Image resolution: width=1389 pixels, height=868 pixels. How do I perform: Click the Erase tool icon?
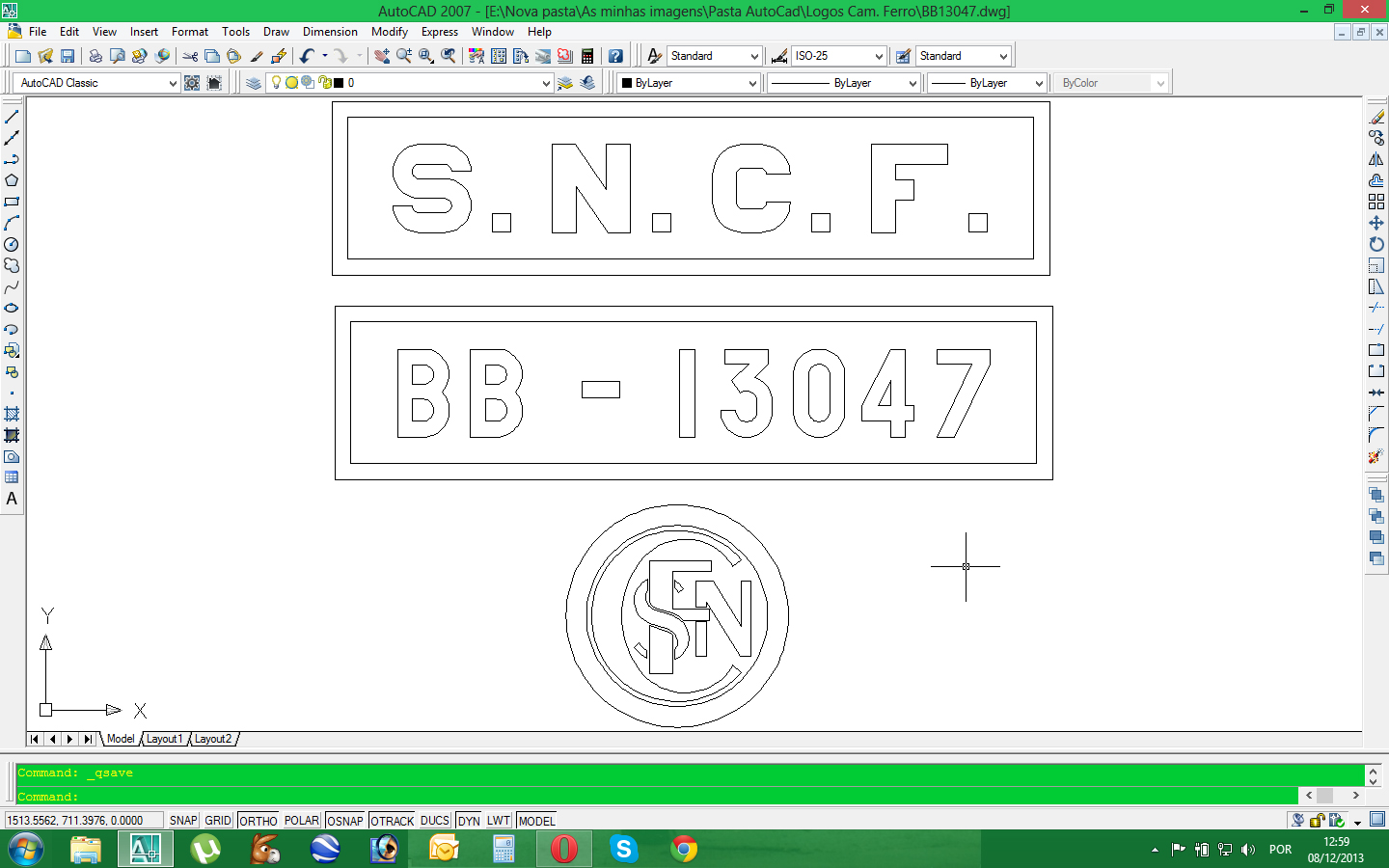tap(1376, 117)
